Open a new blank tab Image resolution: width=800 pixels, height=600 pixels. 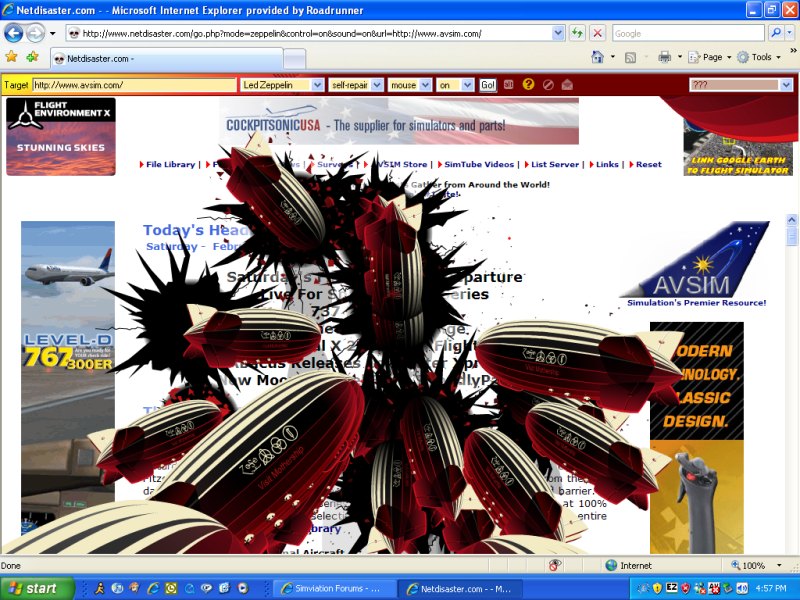coord(295,59)
